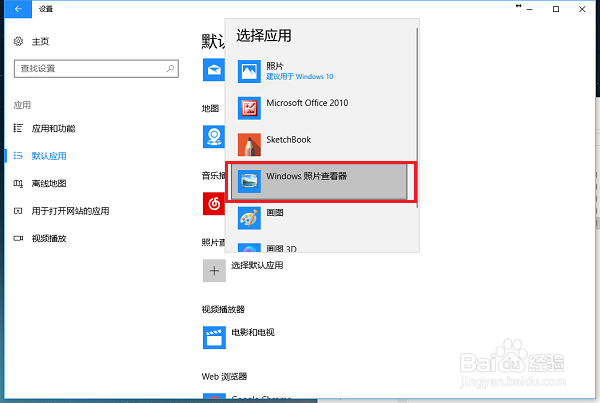The image size is (600, 403).
Task: Open 用于打开网站的应用 page
Action: pos(70,211)
